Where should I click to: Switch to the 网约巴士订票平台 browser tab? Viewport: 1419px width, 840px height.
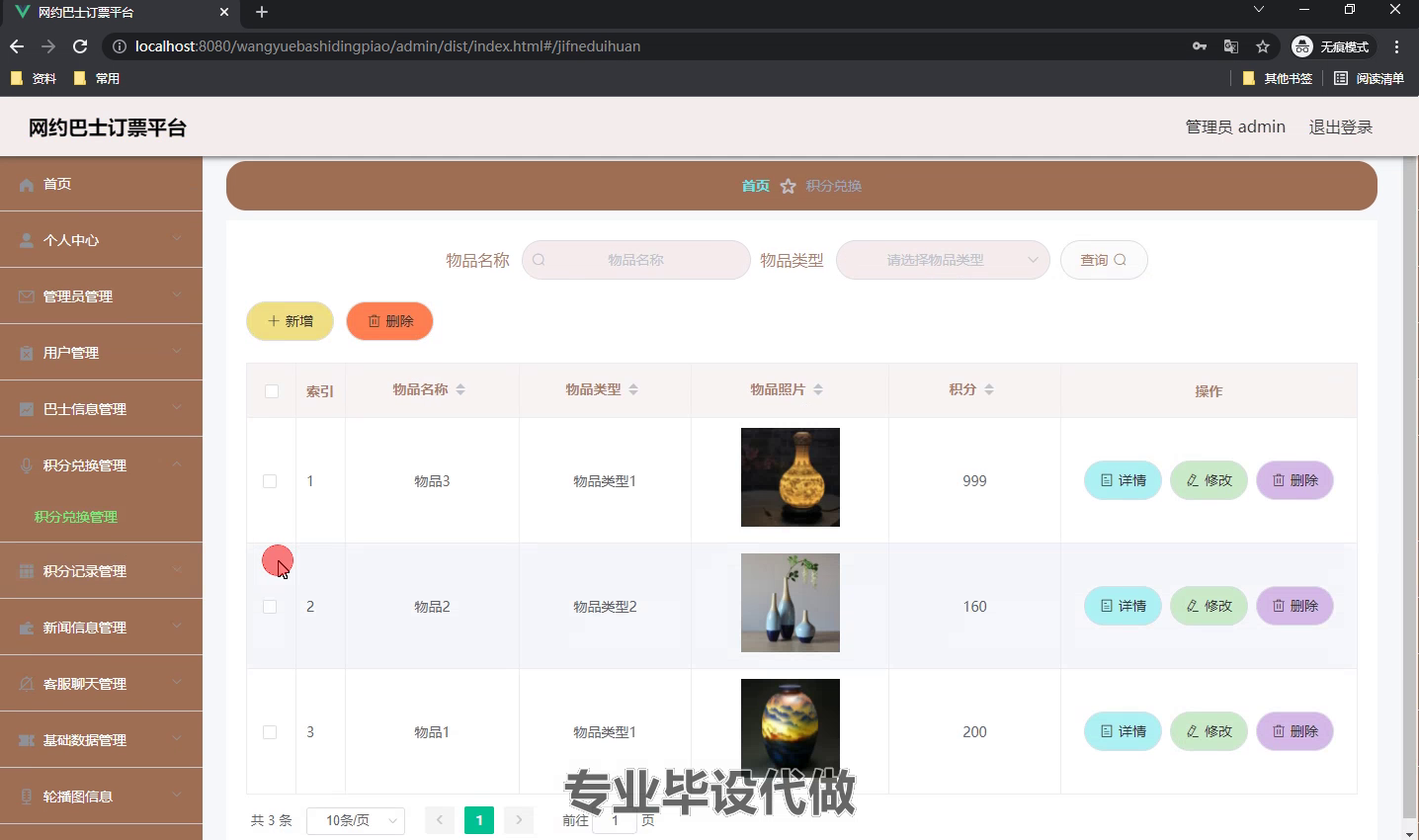[x=121, y=12]
